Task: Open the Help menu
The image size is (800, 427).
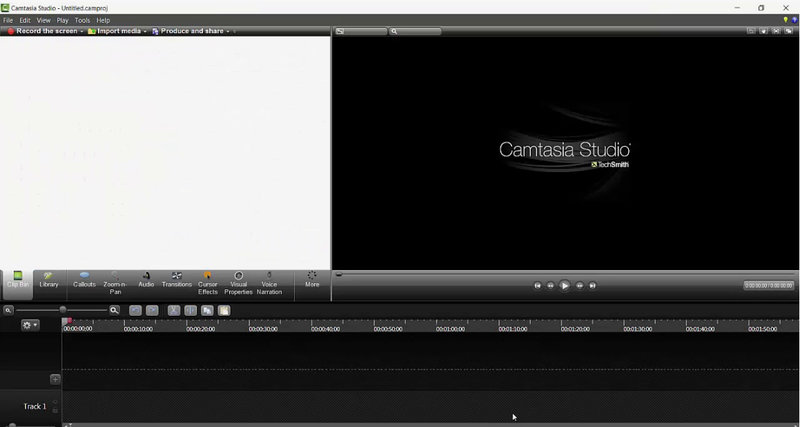Action: click(103, 20)
